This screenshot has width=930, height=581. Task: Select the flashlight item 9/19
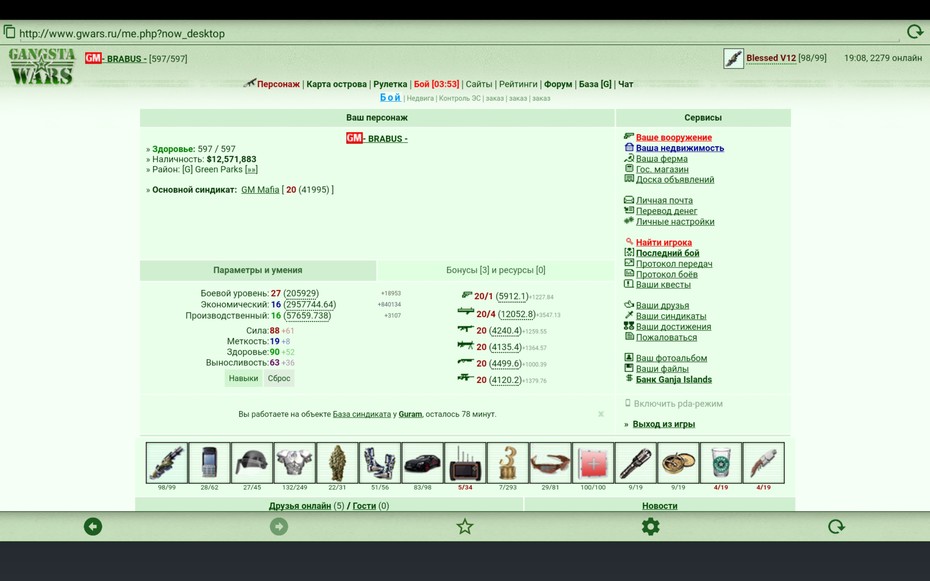(x=636, y=462)
